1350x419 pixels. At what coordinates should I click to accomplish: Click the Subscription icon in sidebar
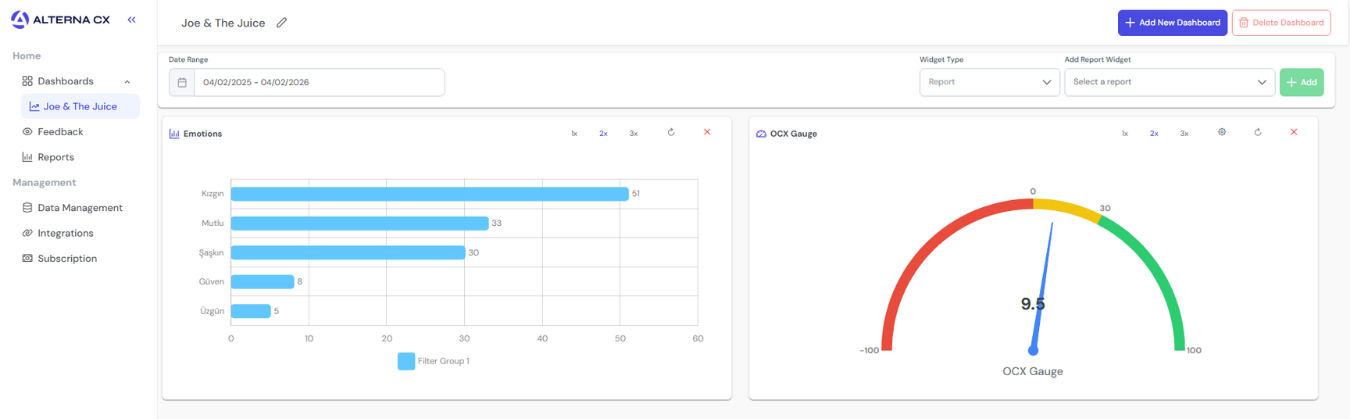tap(28, 258)
